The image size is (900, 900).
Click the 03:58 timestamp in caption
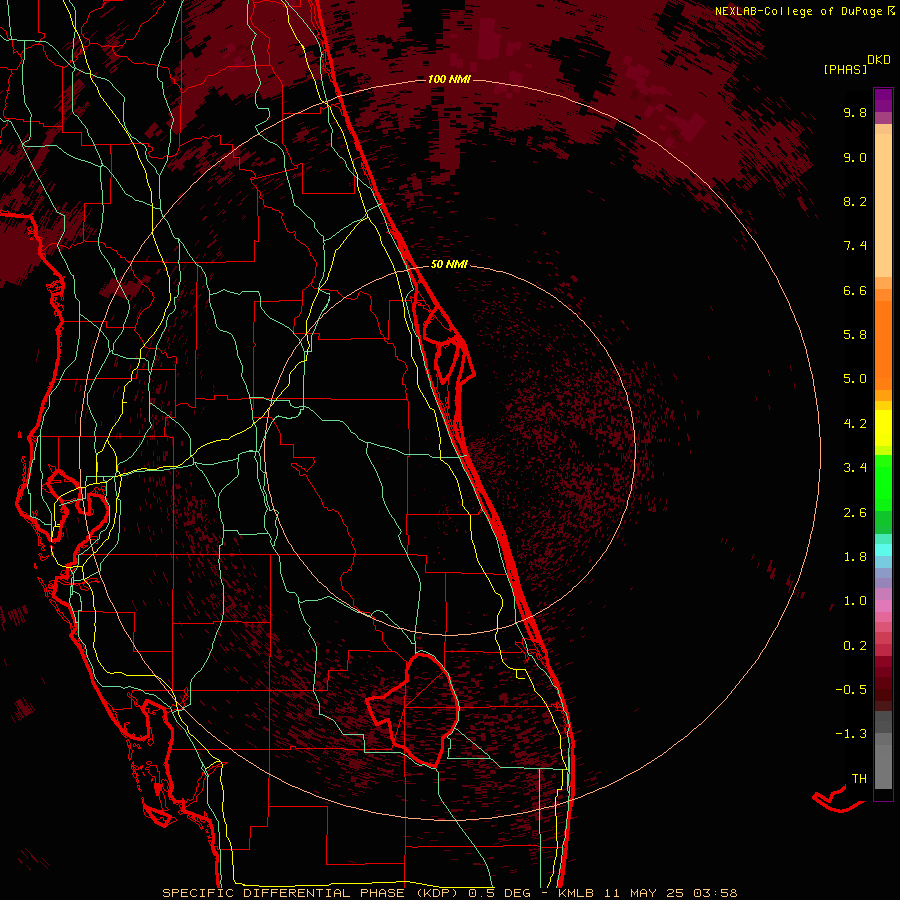715,893
